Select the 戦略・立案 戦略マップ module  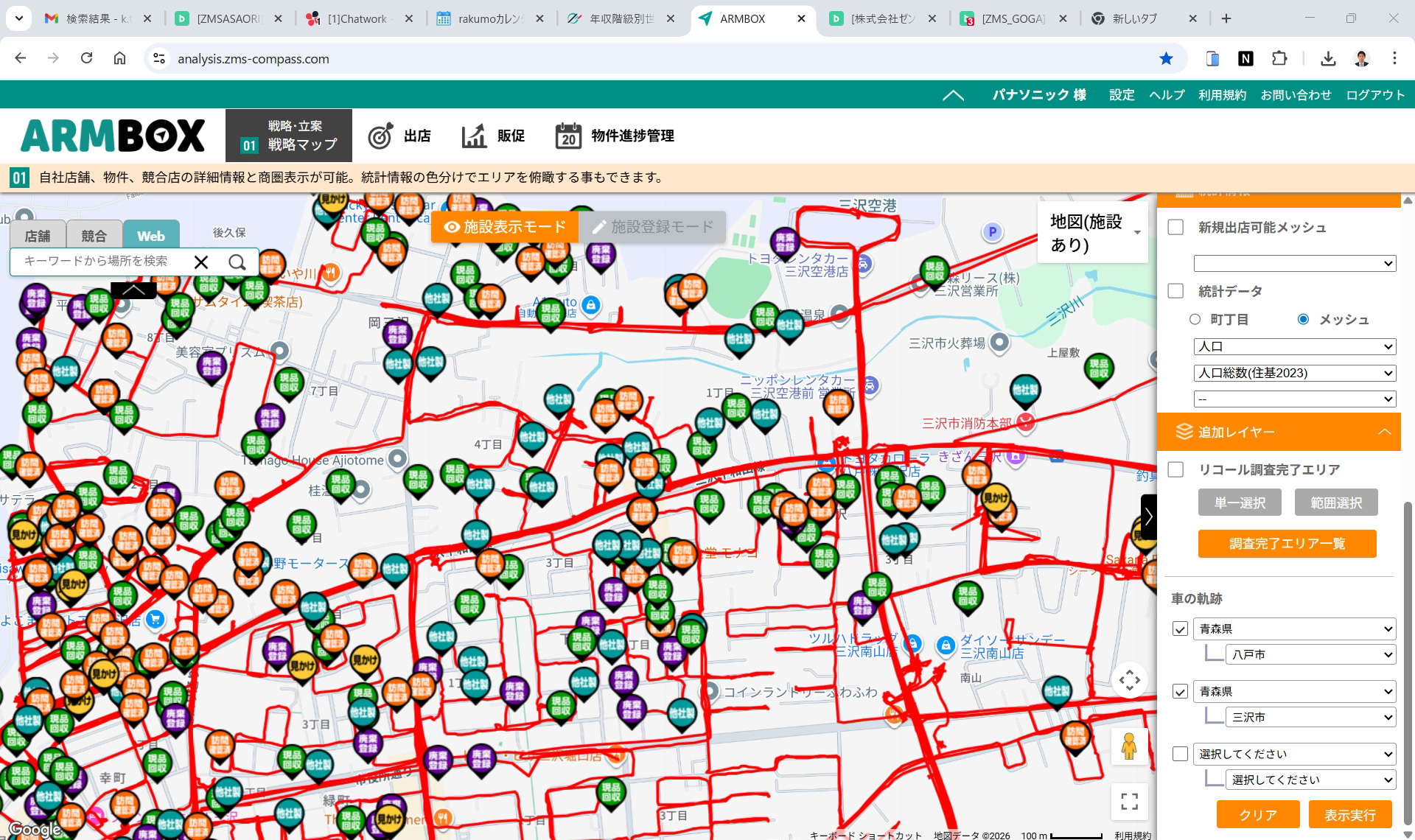(289, 136)
